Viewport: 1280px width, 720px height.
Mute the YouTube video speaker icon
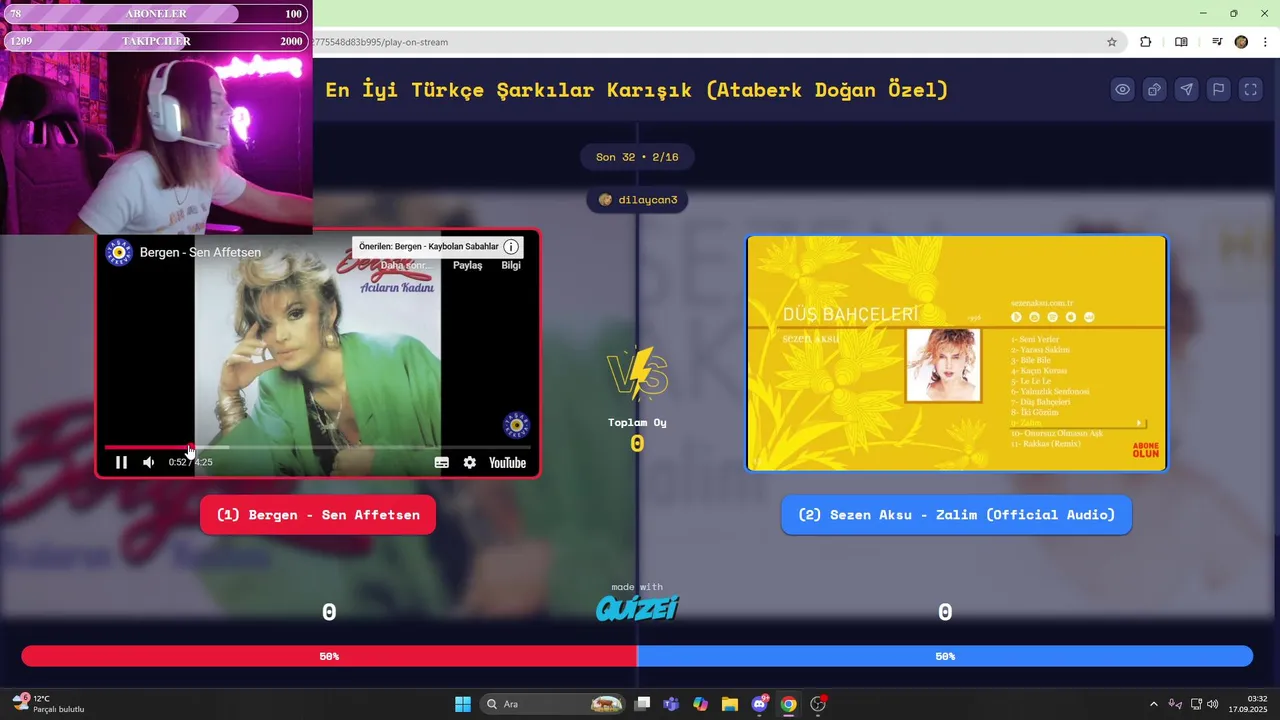[149, 462]
